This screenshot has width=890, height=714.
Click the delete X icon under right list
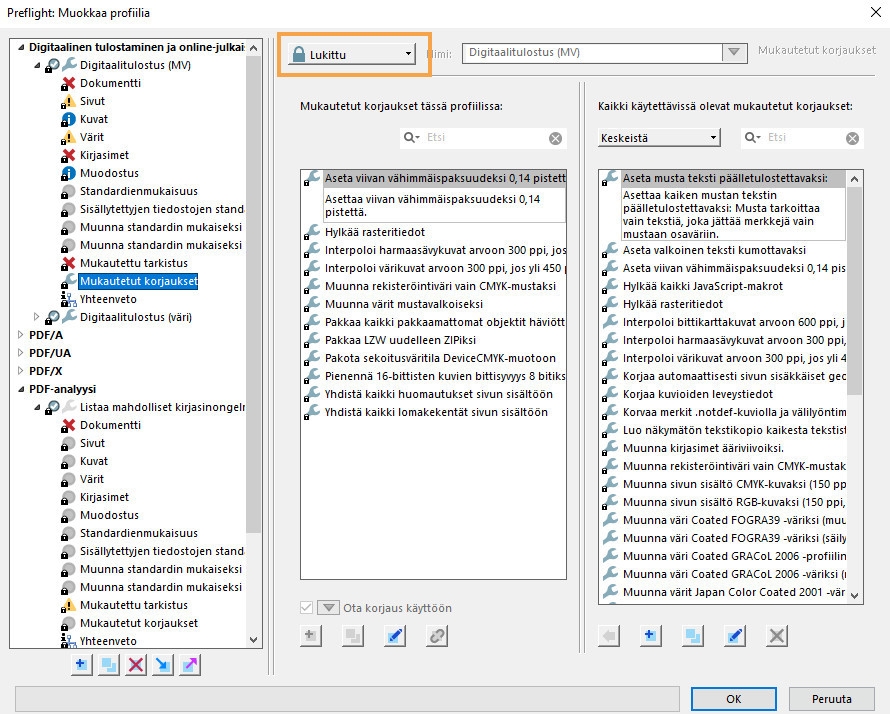pos(777,635)
